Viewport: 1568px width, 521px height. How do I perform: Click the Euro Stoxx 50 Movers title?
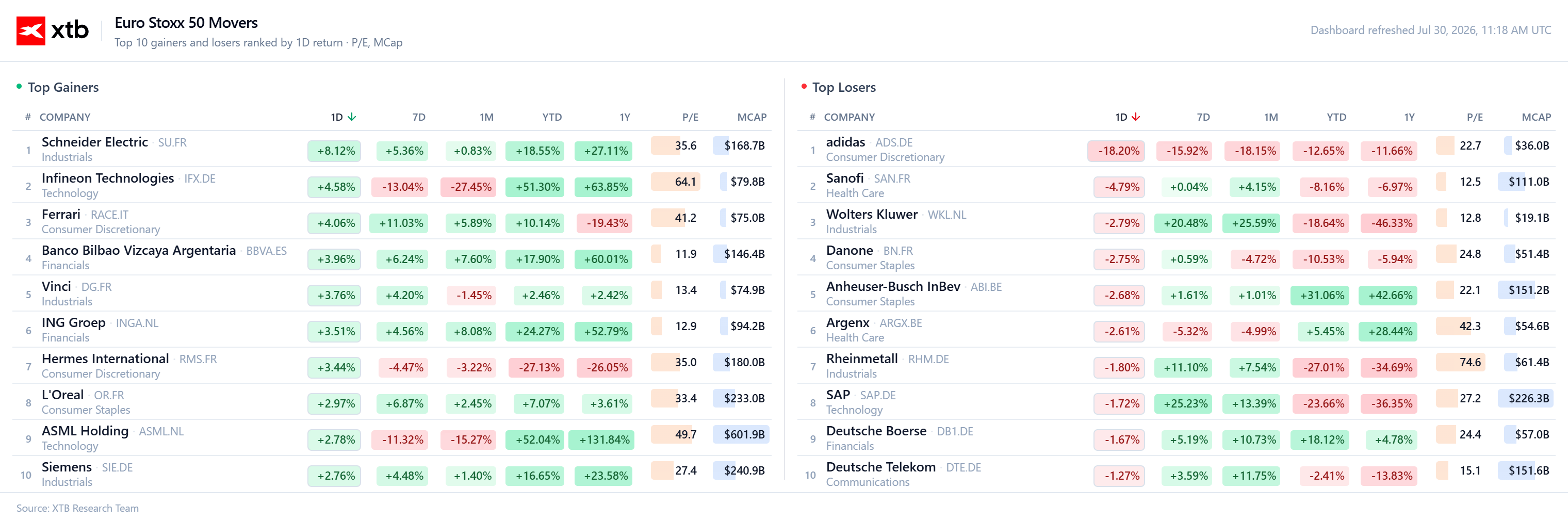click(186, 23)
